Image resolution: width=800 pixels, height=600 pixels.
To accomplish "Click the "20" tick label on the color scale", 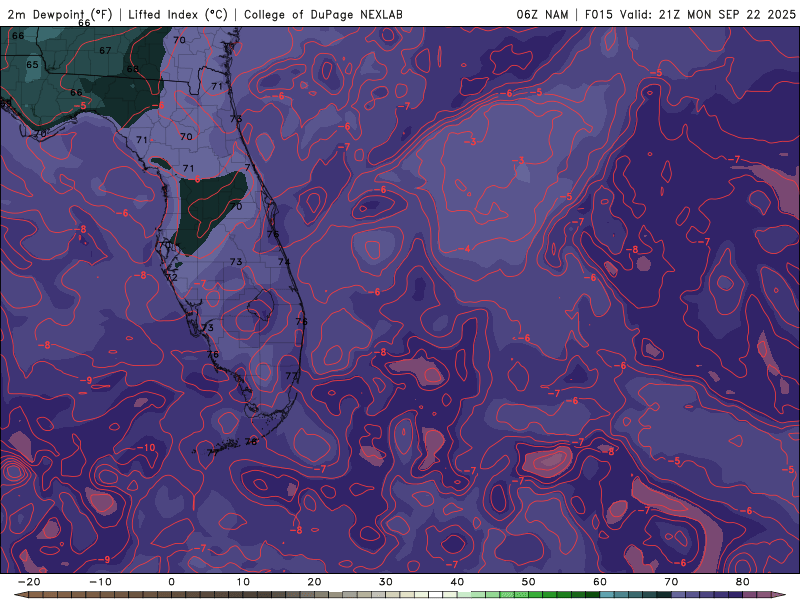I will point(314,582).
